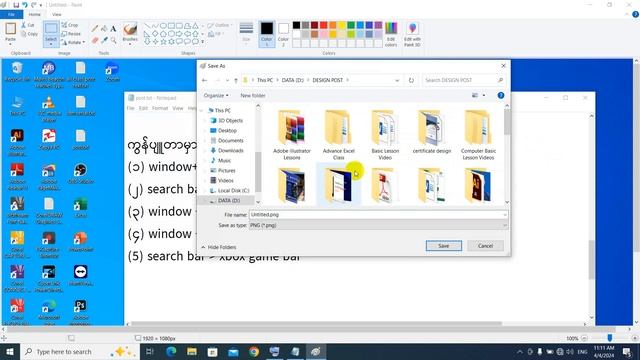Click Edit with Paint 3D icon
The height and width of the screenshot is (360, 640).
(412, 34)
